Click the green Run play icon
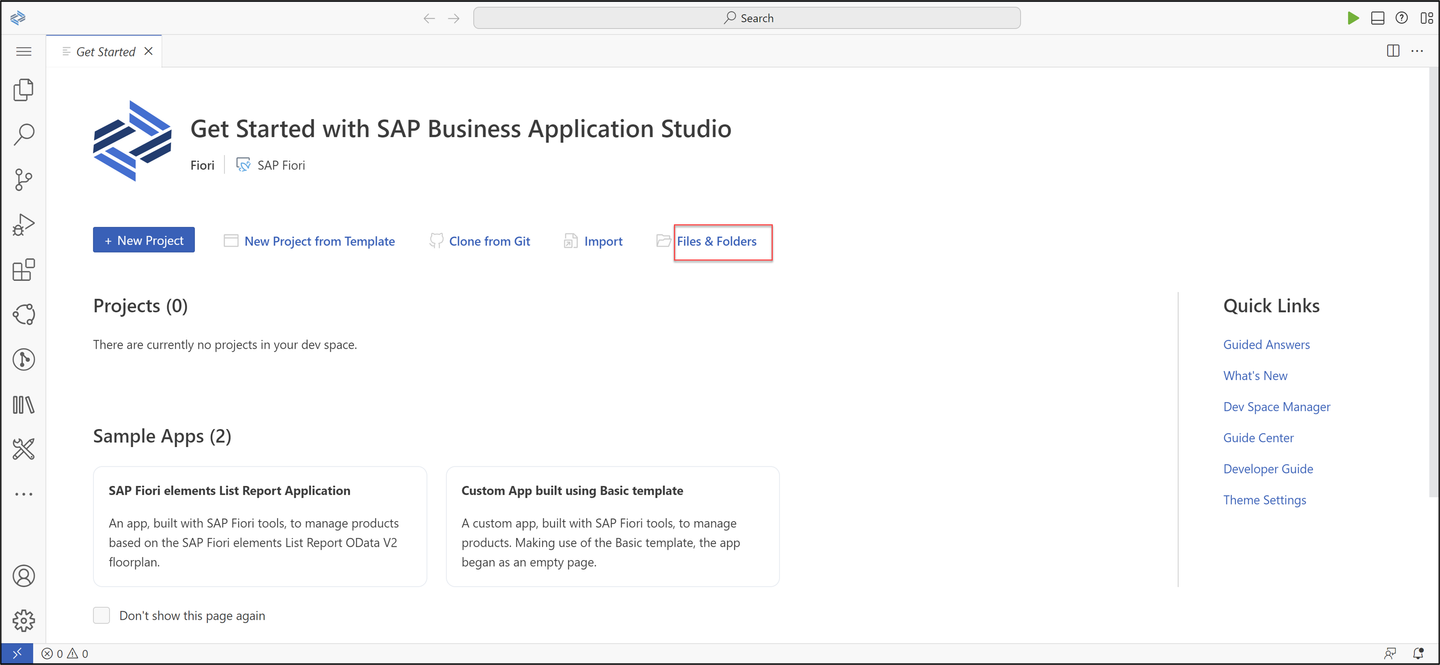 point(1353,18)
